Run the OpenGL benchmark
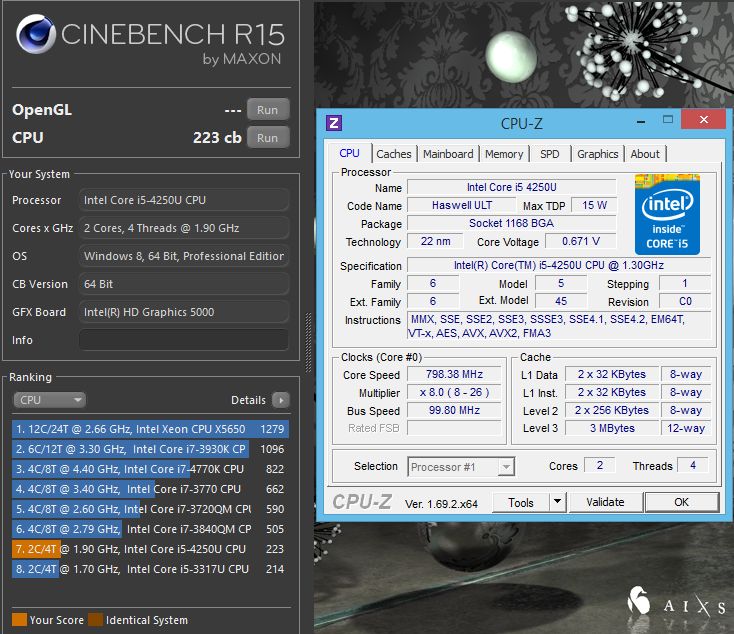Image resolution: width=734 pixels, height=634 pixels. tap(268, 110)
